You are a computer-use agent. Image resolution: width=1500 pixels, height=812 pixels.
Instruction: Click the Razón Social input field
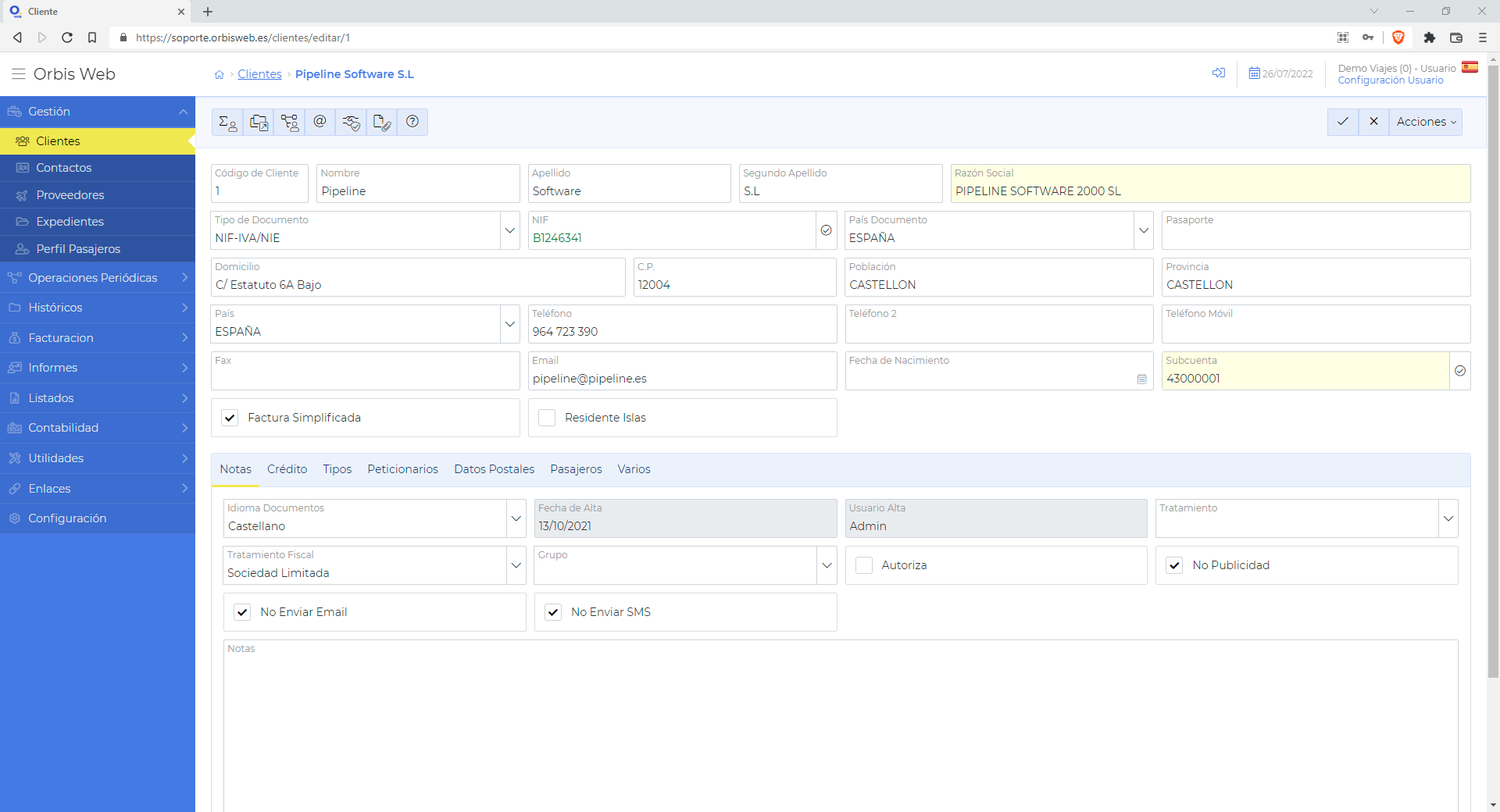tap(1210, 183)
